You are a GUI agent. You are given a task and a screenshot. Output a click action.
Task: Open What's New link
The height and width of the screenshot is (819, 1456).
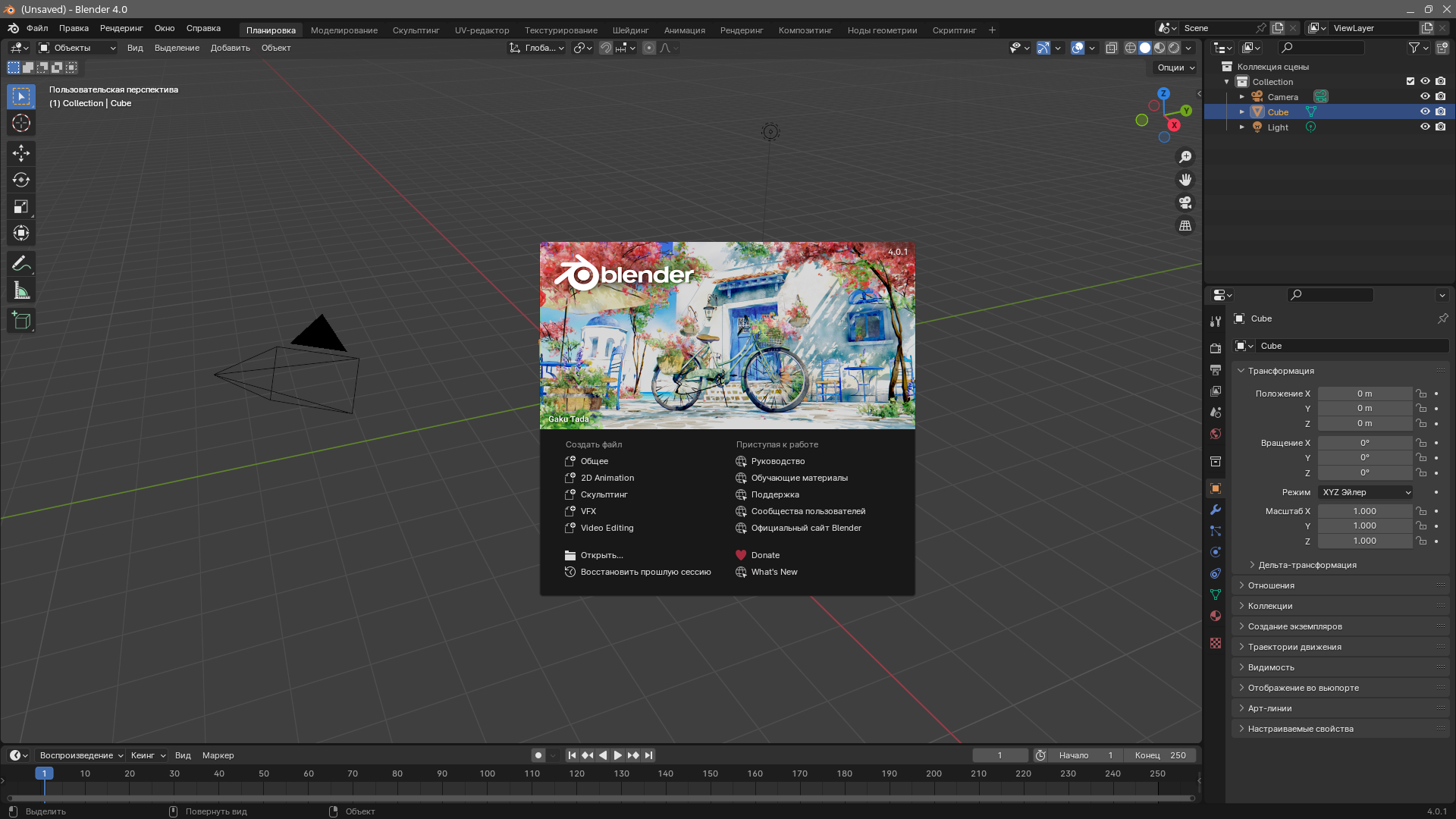767,572
